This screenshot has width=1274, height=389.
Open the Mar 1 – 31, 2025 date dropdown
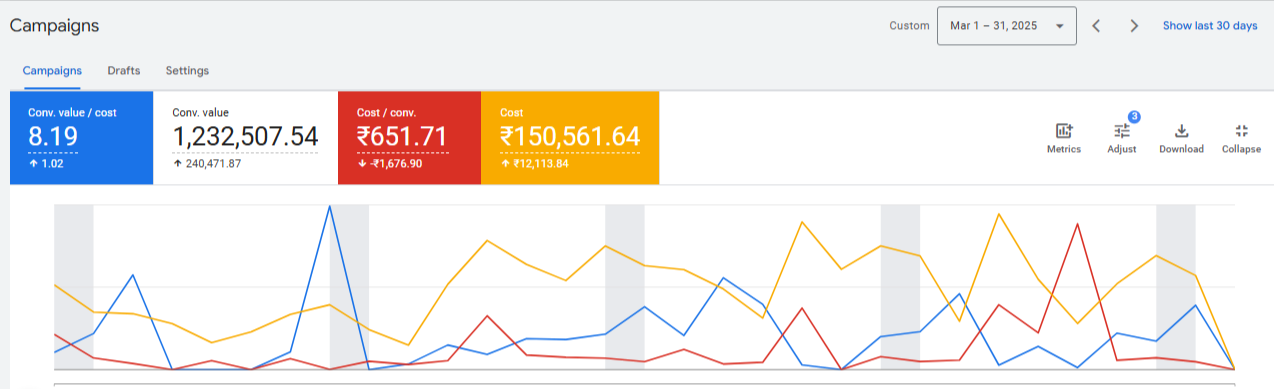[1006, 26]
